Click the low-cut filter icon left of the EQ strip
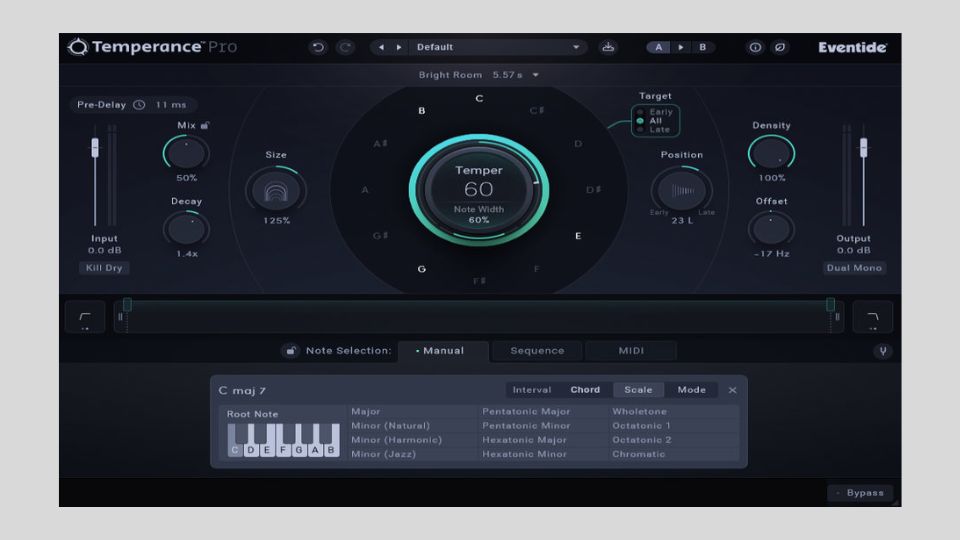This screenshot has height=540, width=960. click(85, 317)
